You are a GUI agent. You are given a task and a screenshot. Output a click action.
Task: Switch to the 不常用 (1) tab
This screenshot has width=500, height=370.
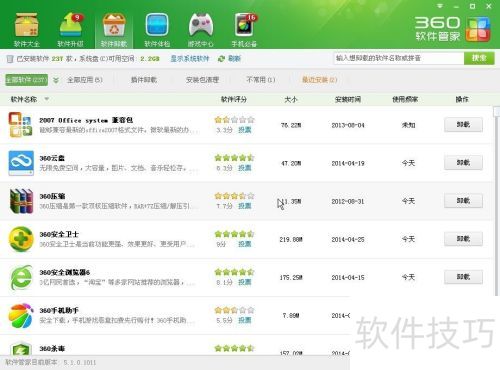[261, 80]
